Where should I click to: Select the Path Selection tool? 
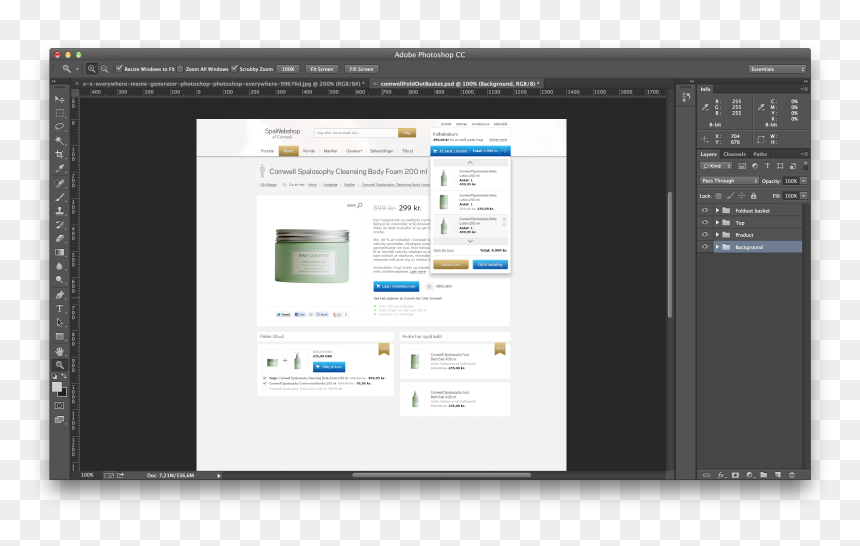pyautogui.click(x=59, y=323)
